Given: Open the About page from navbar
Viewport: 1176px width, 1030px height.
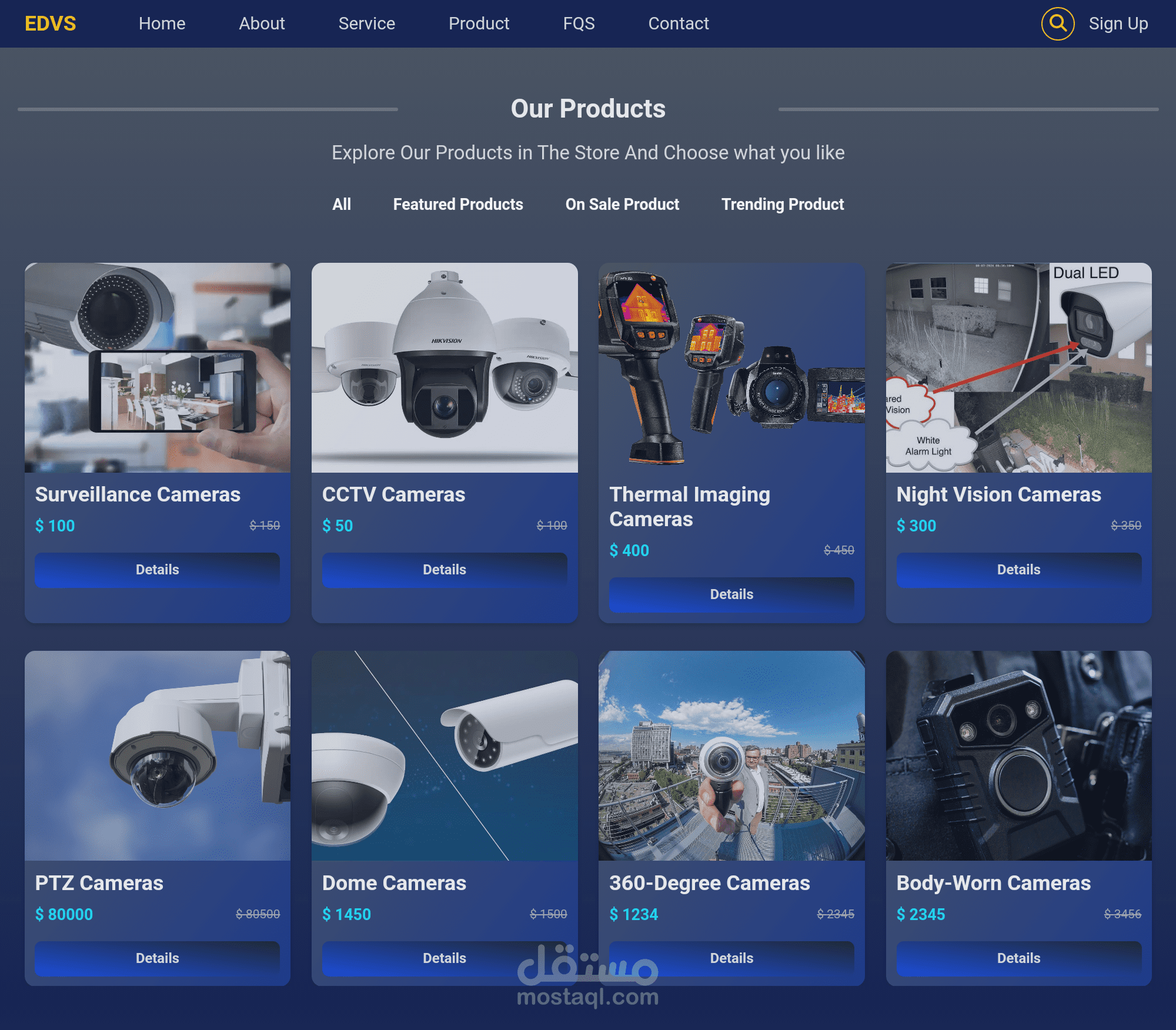Looking at the screenshot, I should pyautogui.click(x=262, y=24).
